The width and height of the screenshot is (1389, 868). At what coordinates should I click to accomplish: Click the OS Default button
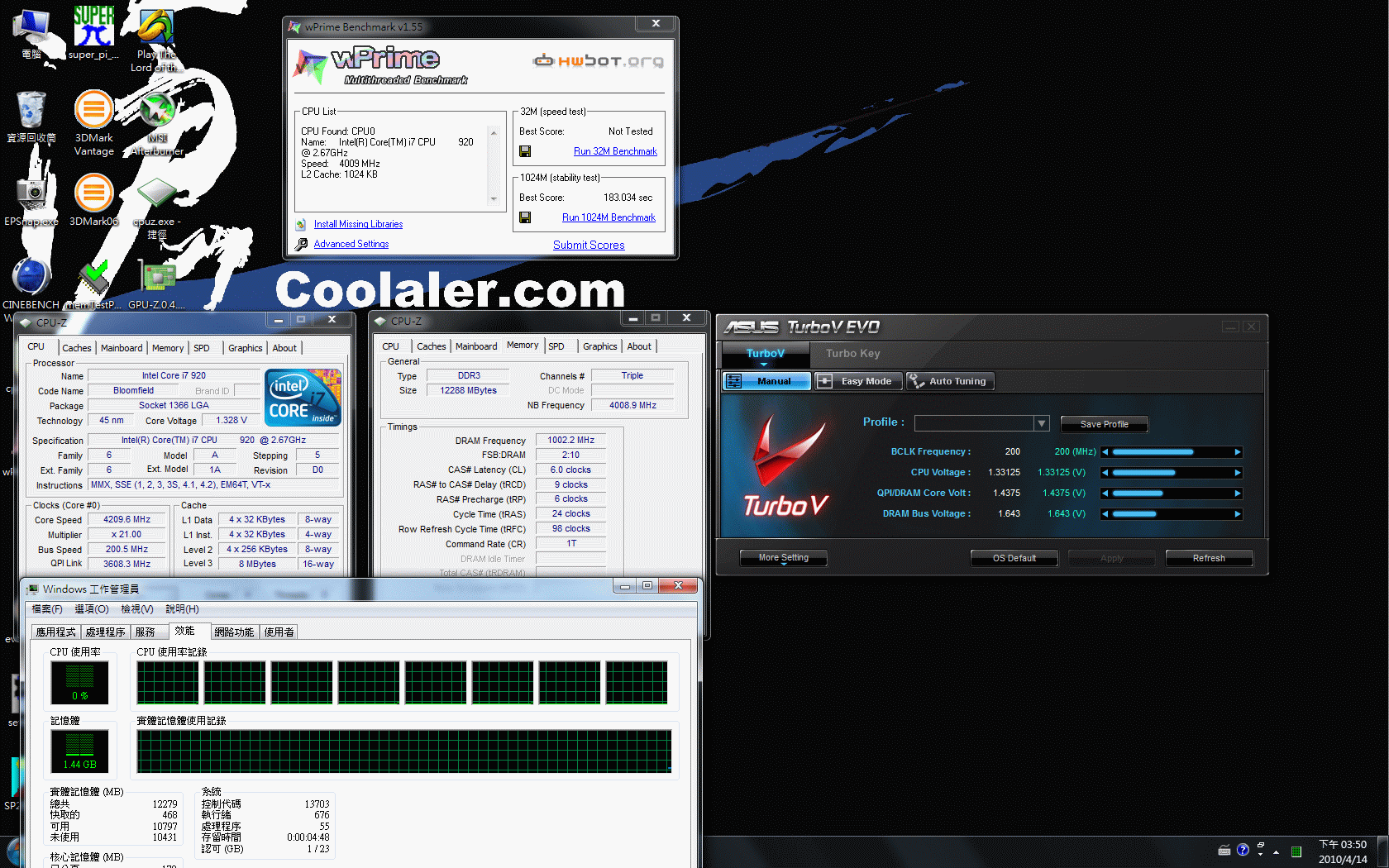pyautogui.click(x=1014, y=558)
